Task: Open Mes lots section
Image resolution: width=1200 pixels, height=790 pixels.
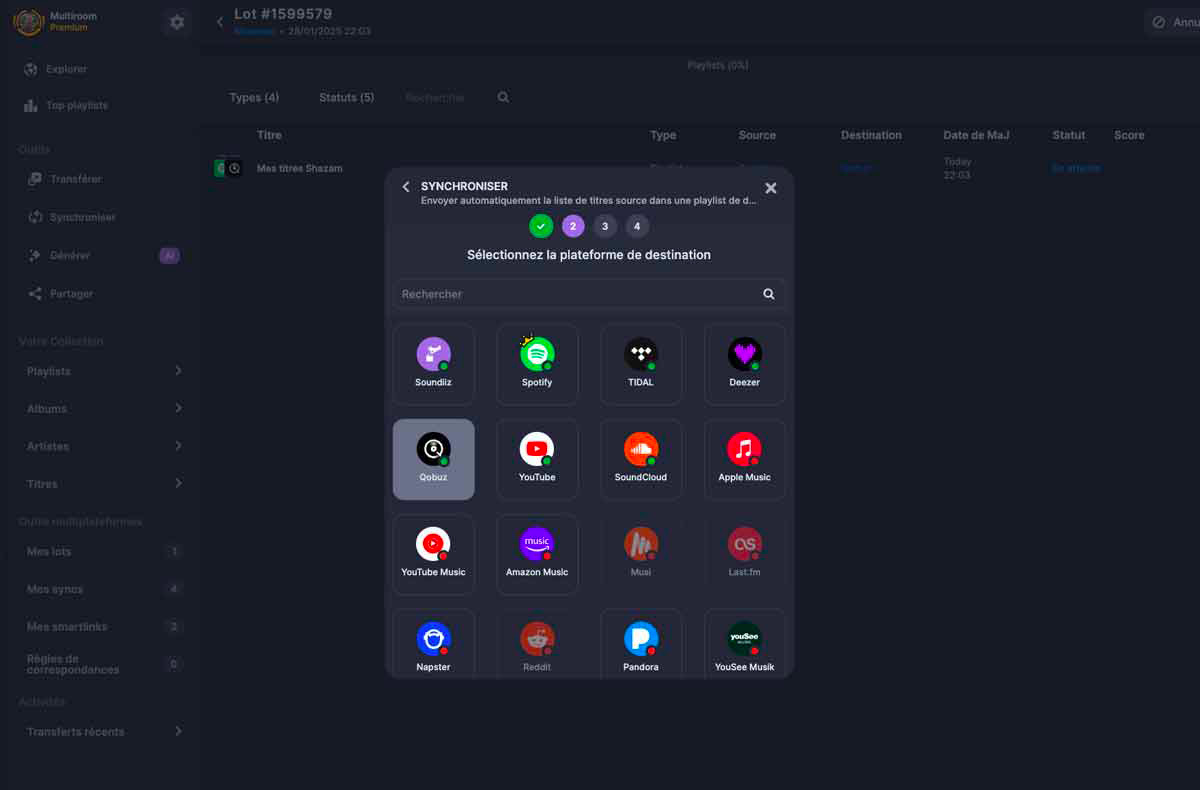Action: coord(104,551)
